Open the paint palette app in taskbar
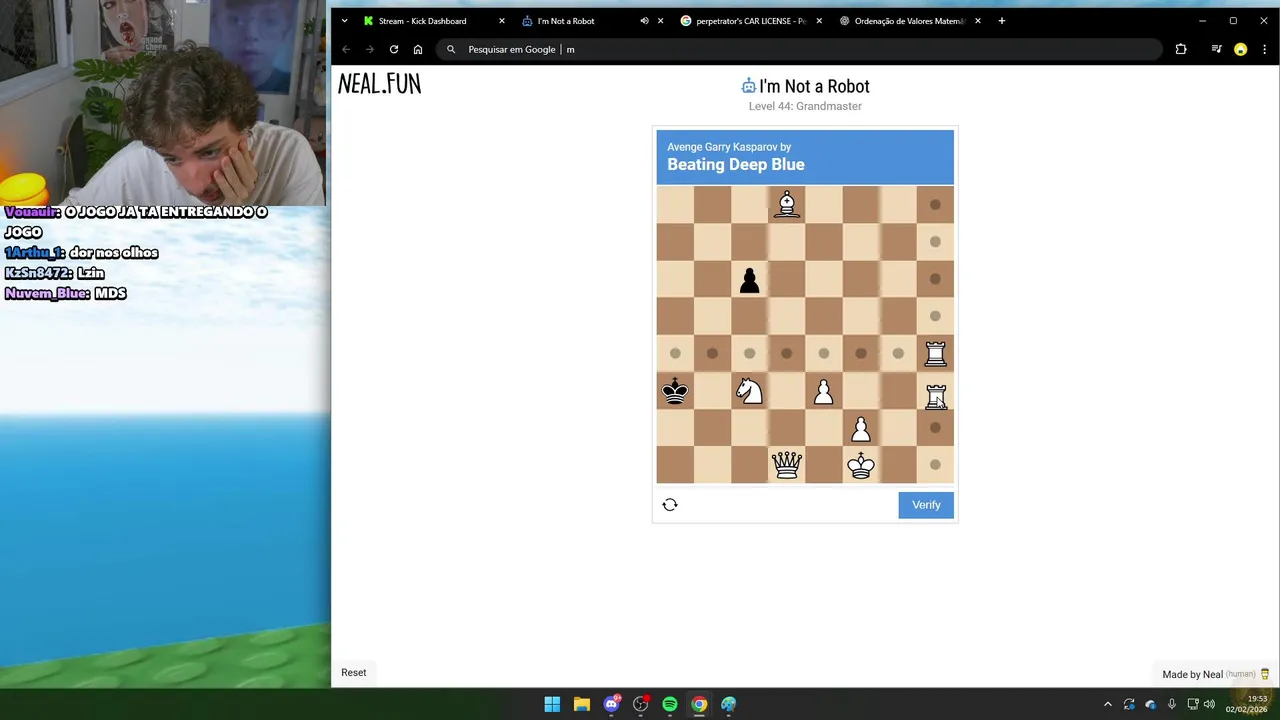Image resolution: width=1280 pixels, height=720 pixels. pos(729,704)
